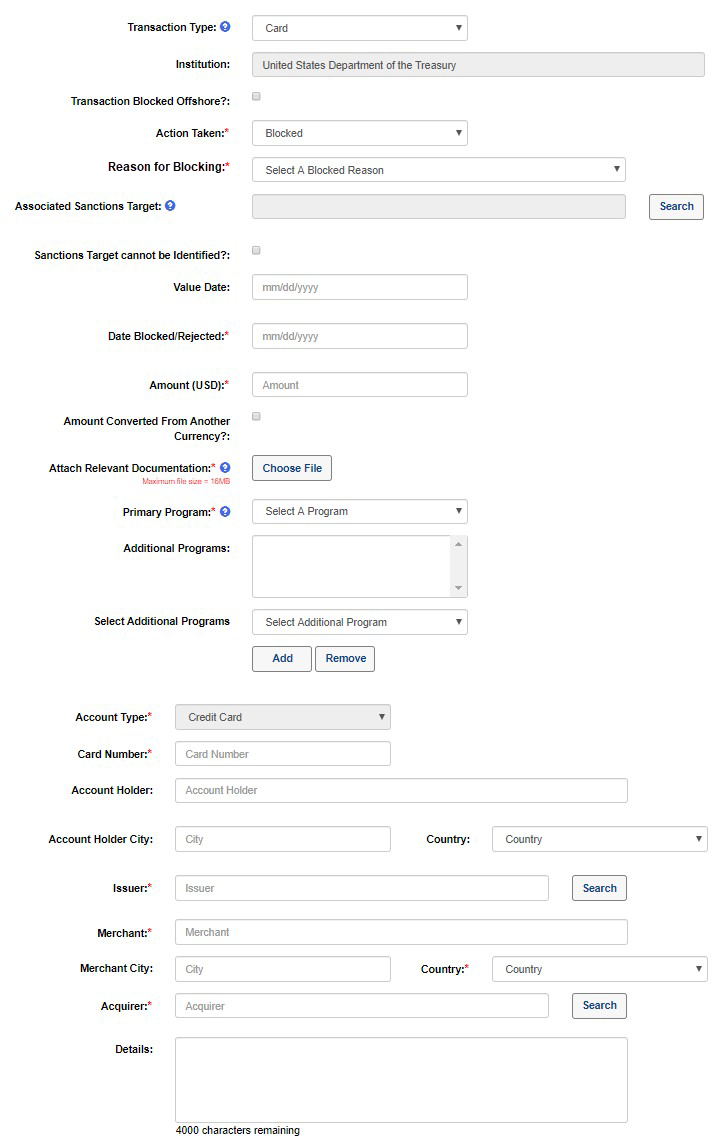
Task: Click the Add program button
Action: (282, 658)
